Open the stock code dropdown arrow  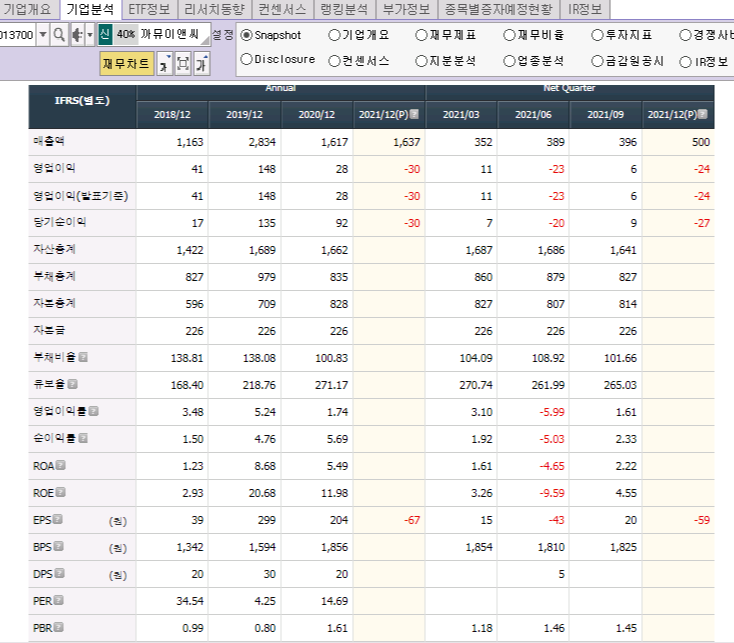click(x=43, y=35)
